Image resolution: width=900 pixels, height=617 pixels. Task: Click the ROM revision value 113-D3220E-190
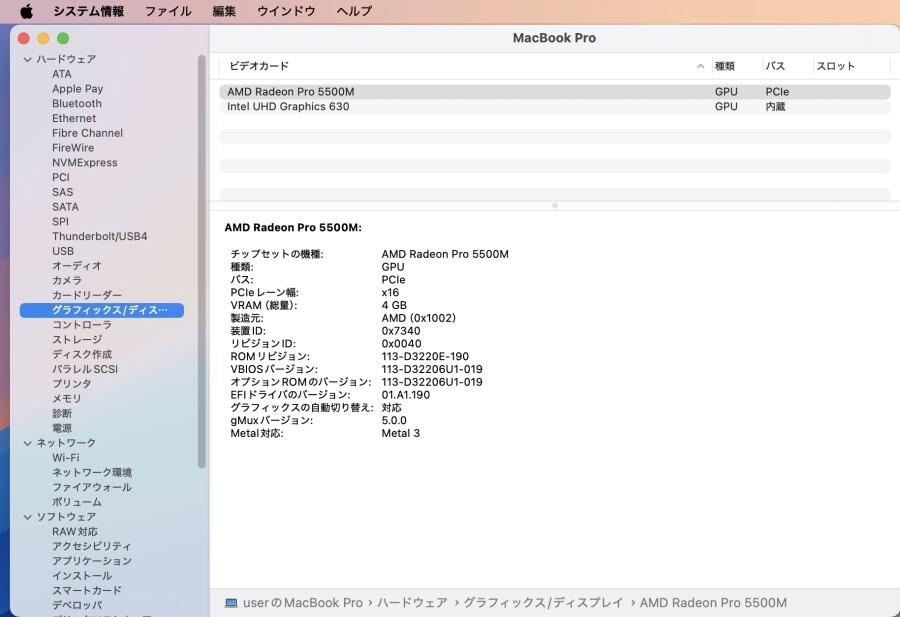pos(425,356)
